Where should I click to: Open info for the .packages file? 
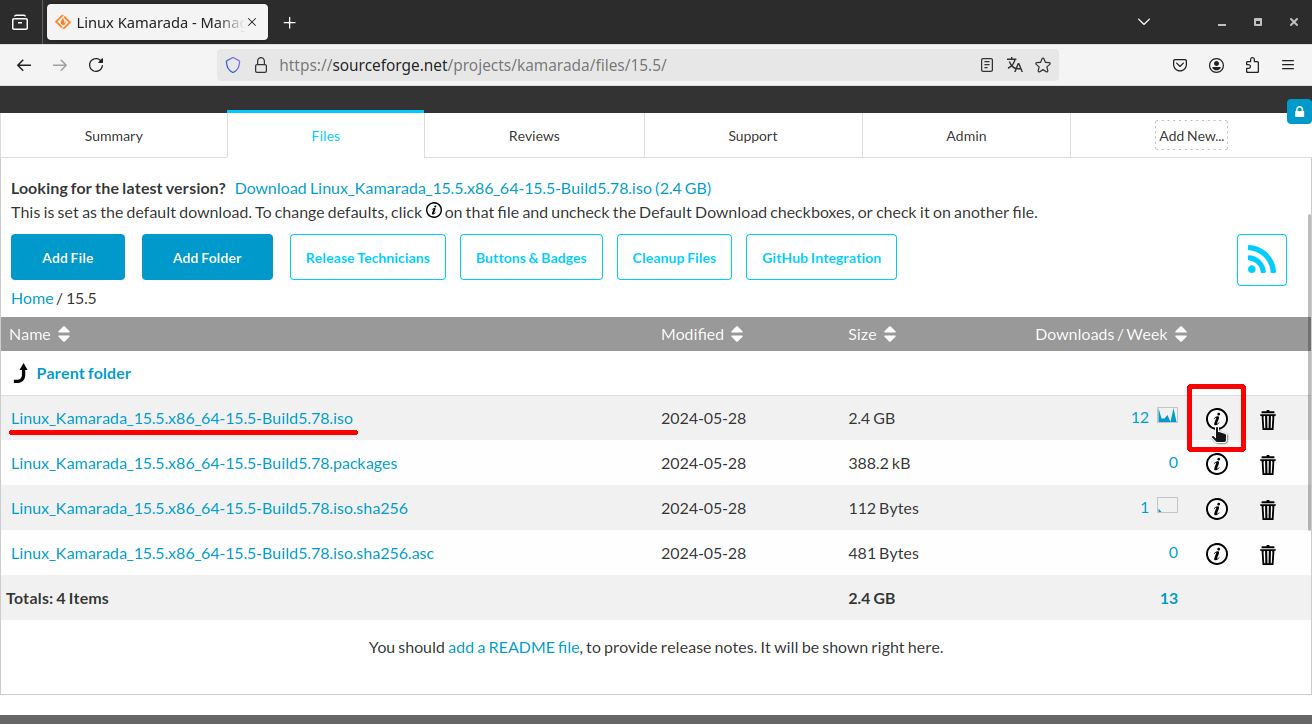click(x=1216, y=464)
